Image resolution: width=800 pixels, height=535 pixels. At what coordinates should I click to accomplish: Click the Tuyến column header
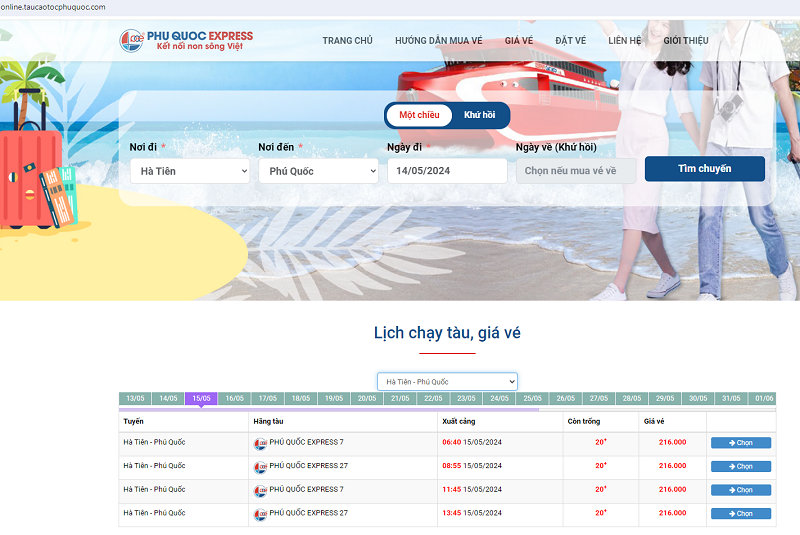click(133, 421)
